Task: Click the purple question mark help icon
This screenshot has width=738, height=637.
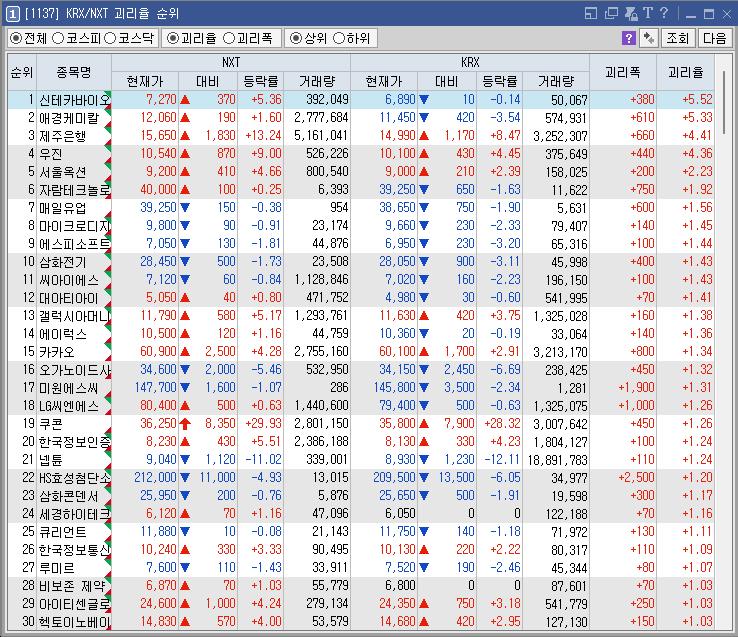Action: 628,38
